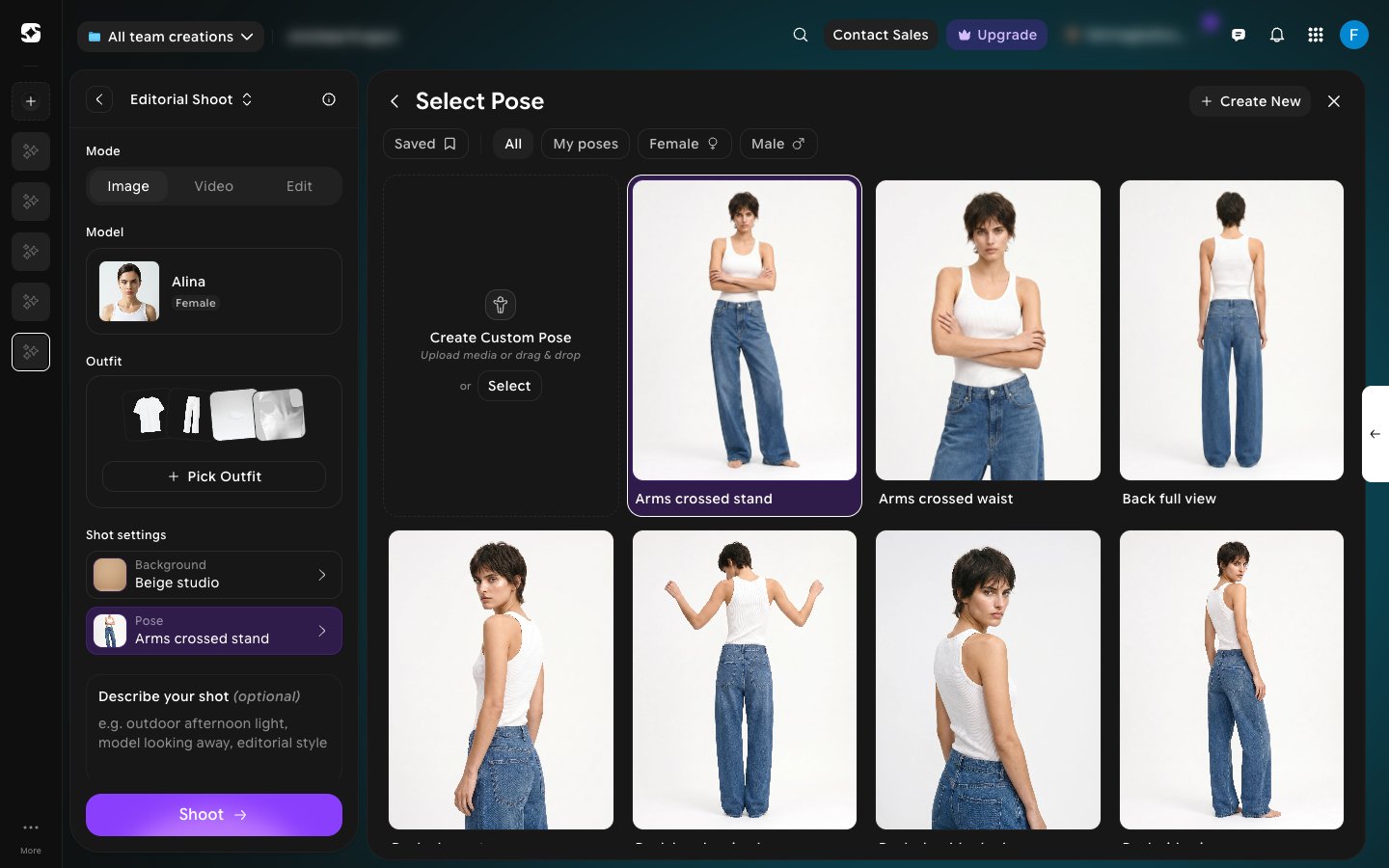Close the Select Pose panel
1389x868 pixels.
click(x=1334, y=101)
